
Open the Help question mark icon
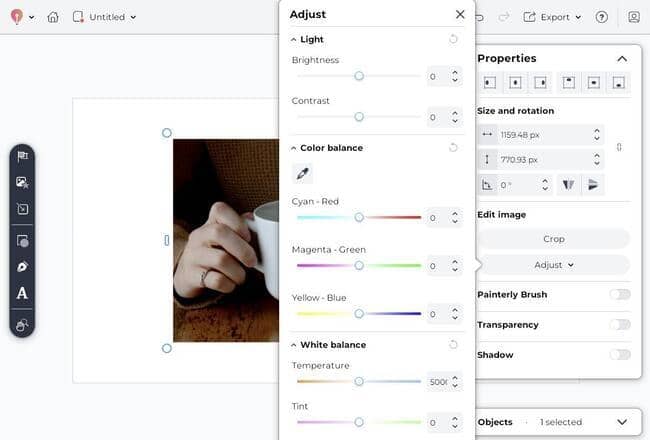pos(601,17)
